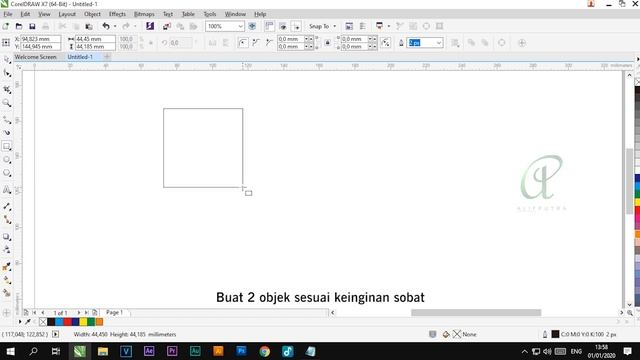Select the Connector tool
The height and width of the screenshot is (360, 640).
7,220
